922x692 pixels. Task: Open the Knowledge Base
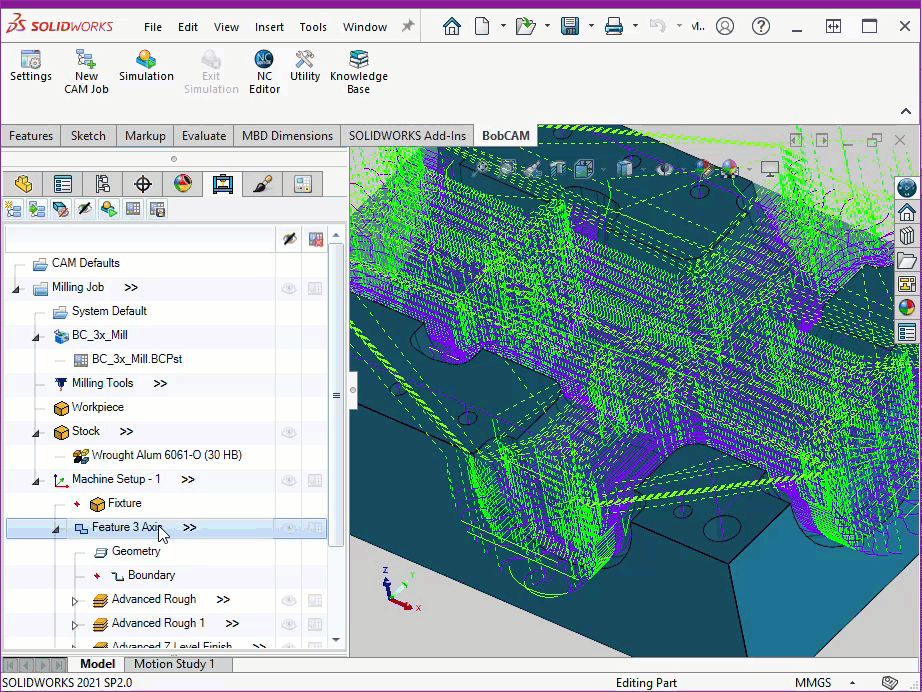pyautogui.click(x=358, y=72)
